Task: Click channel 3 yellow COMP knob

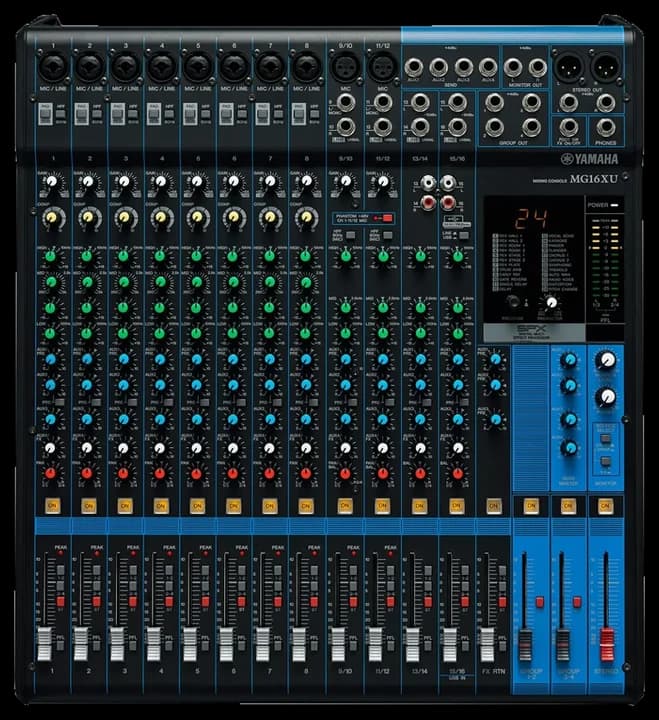Action: tap(124, 217)
